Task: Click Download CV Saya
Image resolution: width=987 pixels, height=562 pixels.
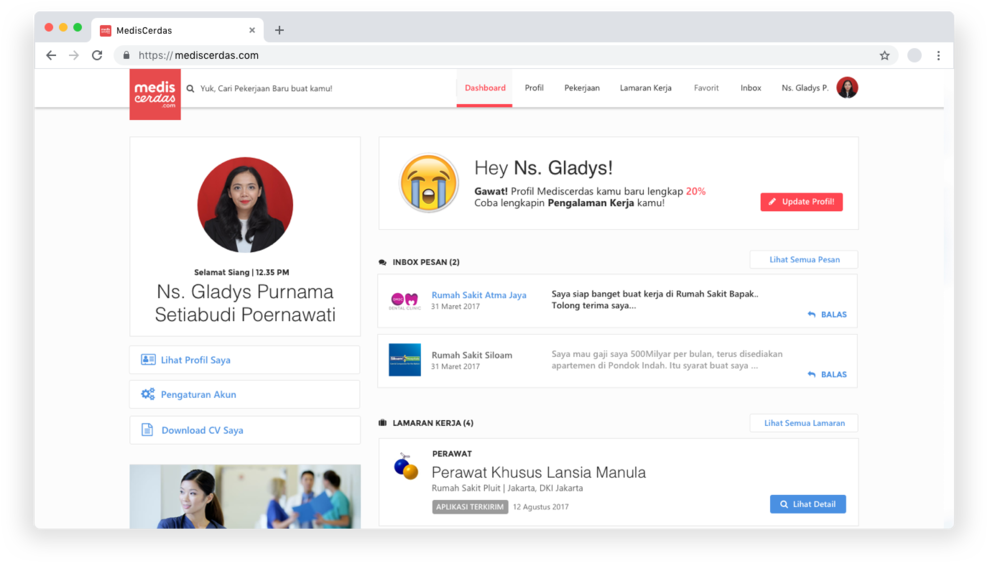Action: (202, 430)
